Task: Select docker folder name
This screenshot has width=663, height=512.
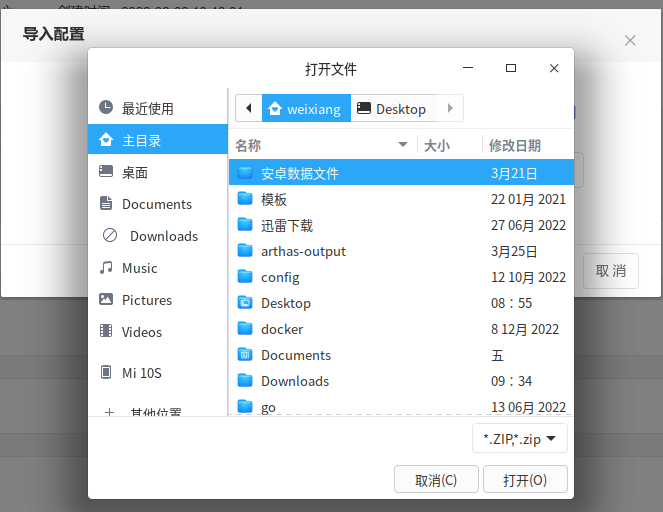Action: 282,329
